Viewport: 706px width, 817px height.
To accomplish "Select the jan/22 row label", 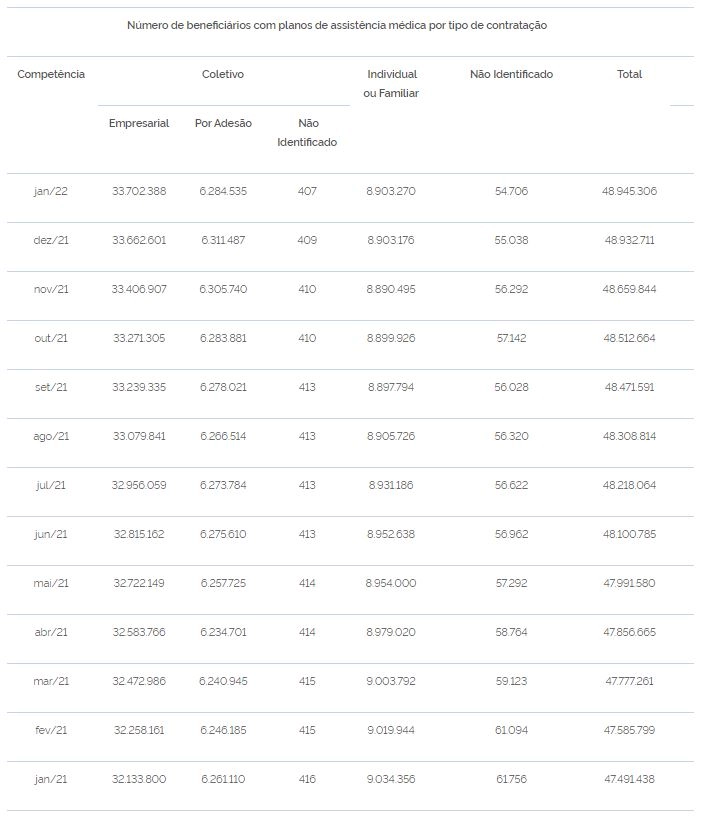I will pos(51,191).
